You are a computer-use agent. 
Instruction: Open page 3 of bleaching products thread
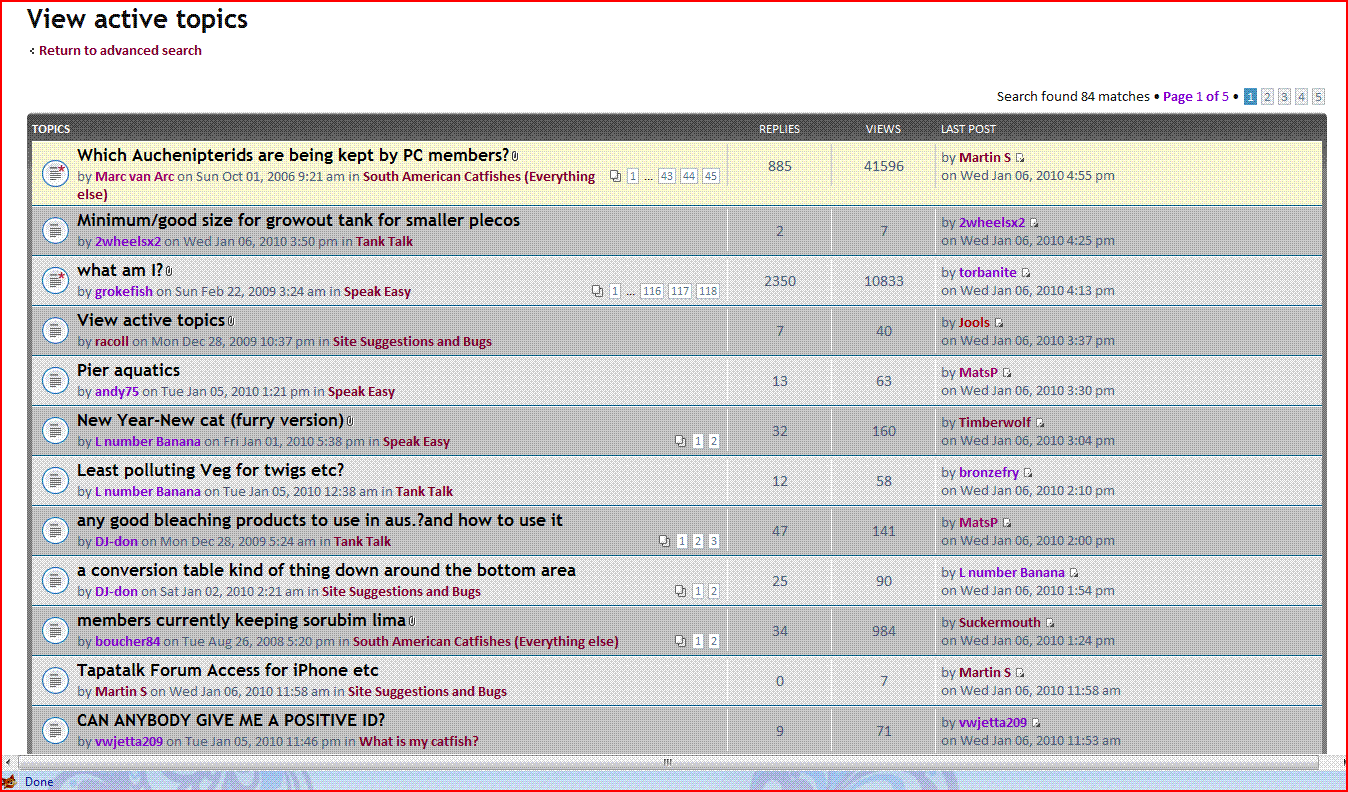714,541
